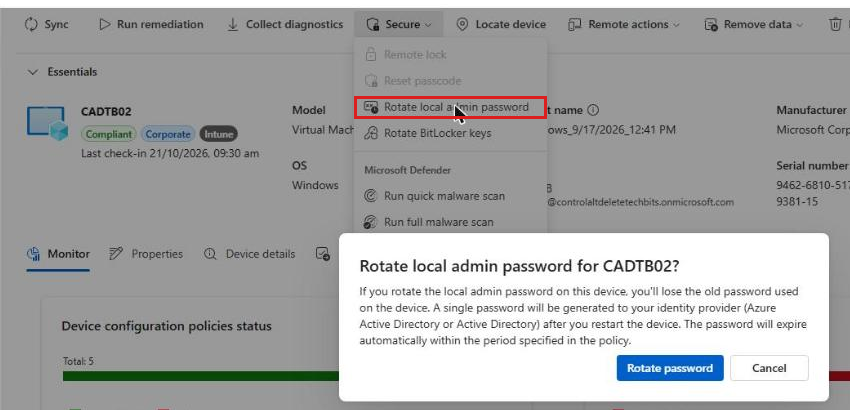
Task: Click the Serial number label
Action: click(x=812, y=165)
